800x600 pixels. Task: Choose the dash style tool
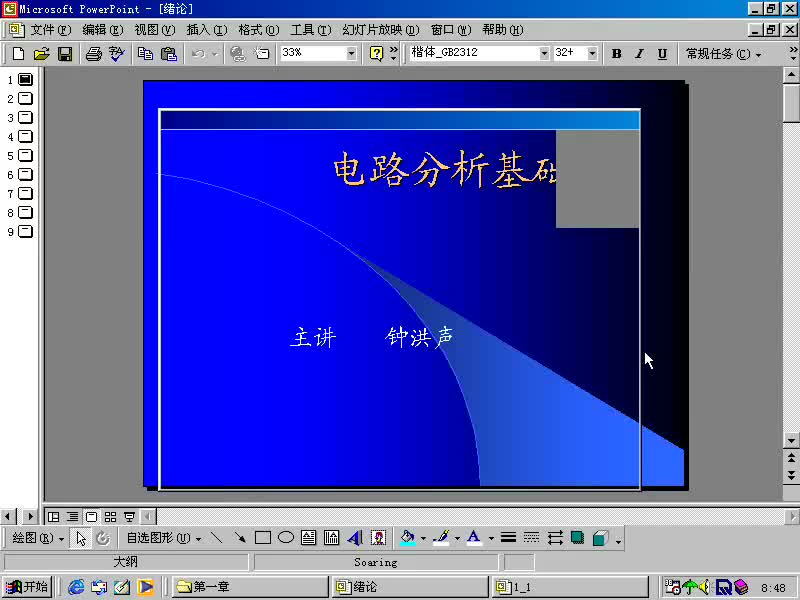[531, 537]
